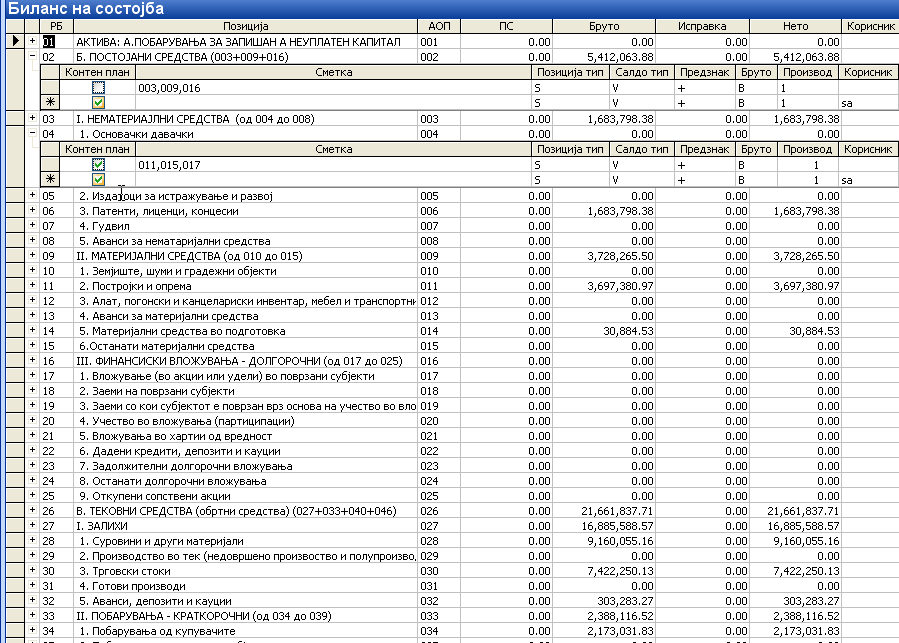Viewport: 899px width, 643px height.
Task: Click empty Сметка field in new row under 02
Action: point(334,103)
